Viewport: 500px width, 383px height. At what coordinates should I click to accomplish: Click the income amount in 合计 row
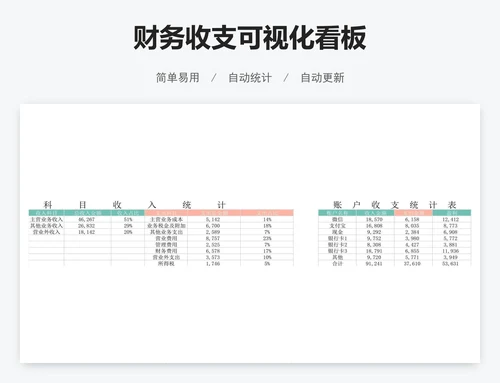(x=374, y=264)
